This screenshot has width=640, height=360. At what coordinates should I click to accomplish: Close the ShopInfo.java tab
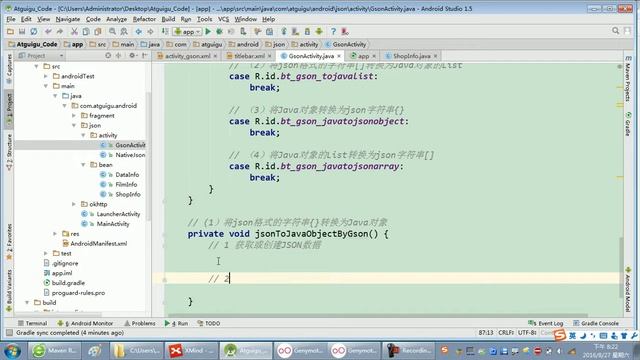[x=436, y=56]
